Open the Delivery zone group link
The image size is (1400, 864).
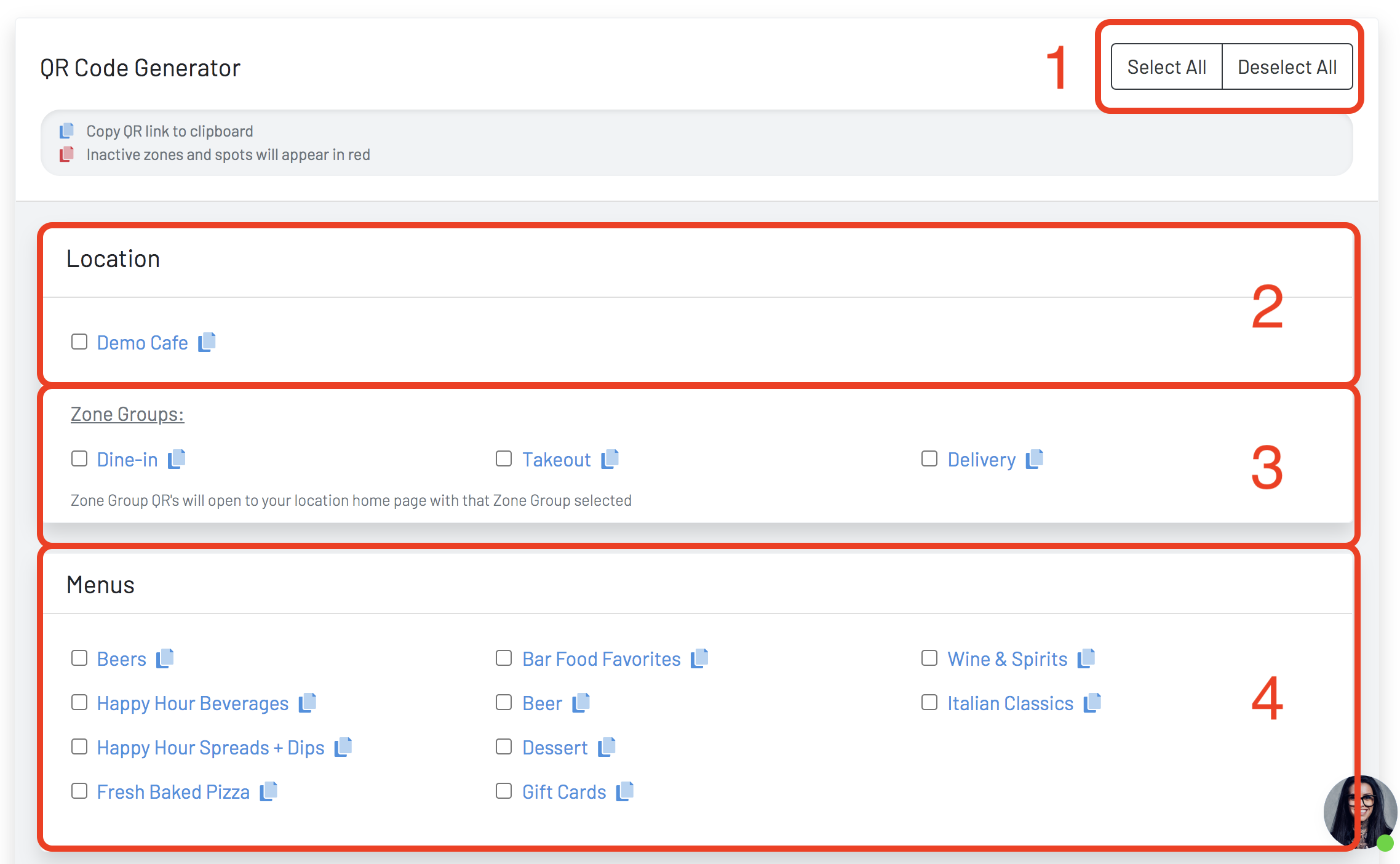tap(981, 460)
